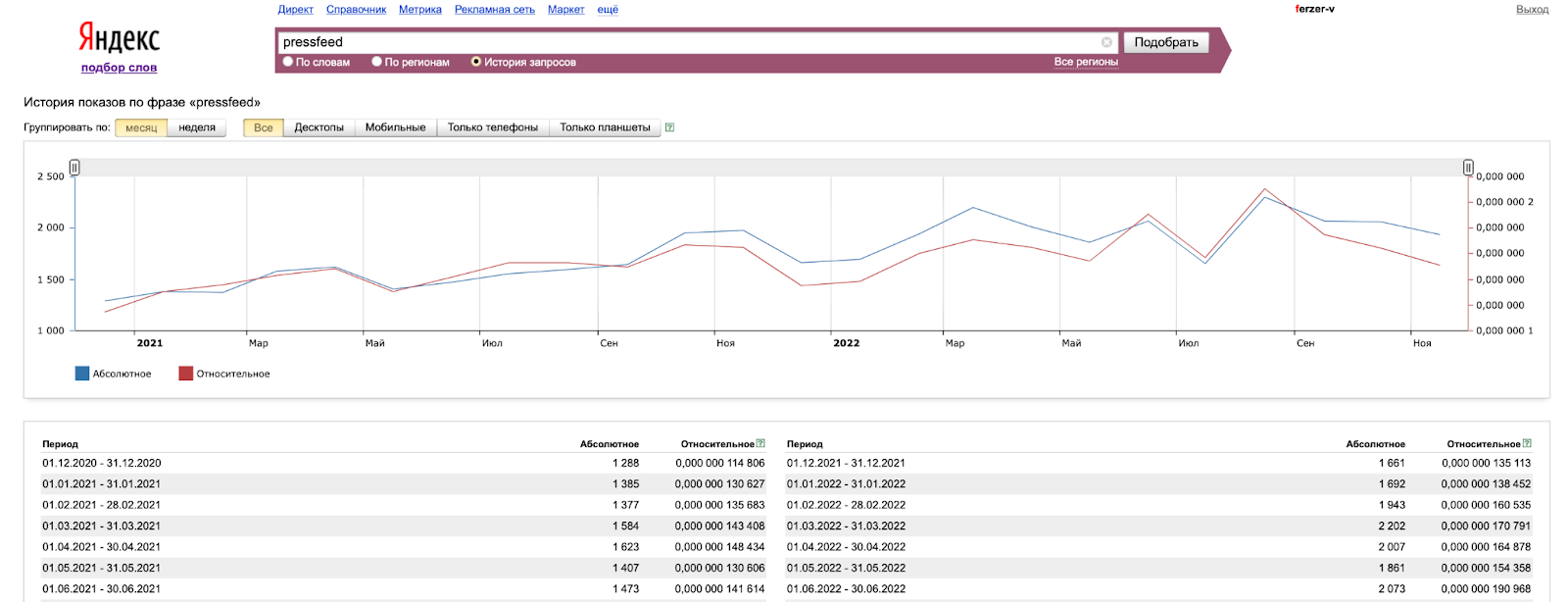1568x602 pixels.
Task: Select the period 01.12.2021 - 31.12.2021
Action: click(847, 463)
